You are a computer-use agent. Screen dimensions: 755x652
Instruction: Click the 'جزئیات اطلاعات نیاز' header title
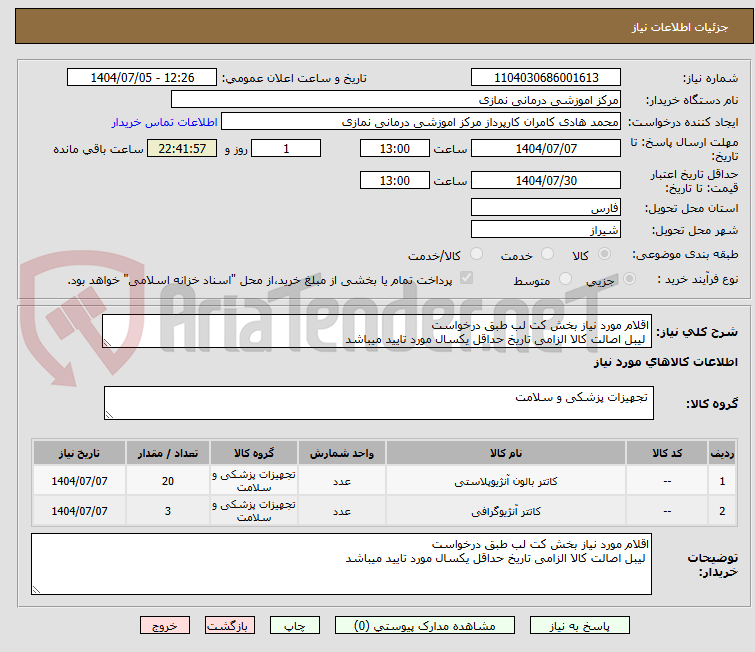[680, 27]
